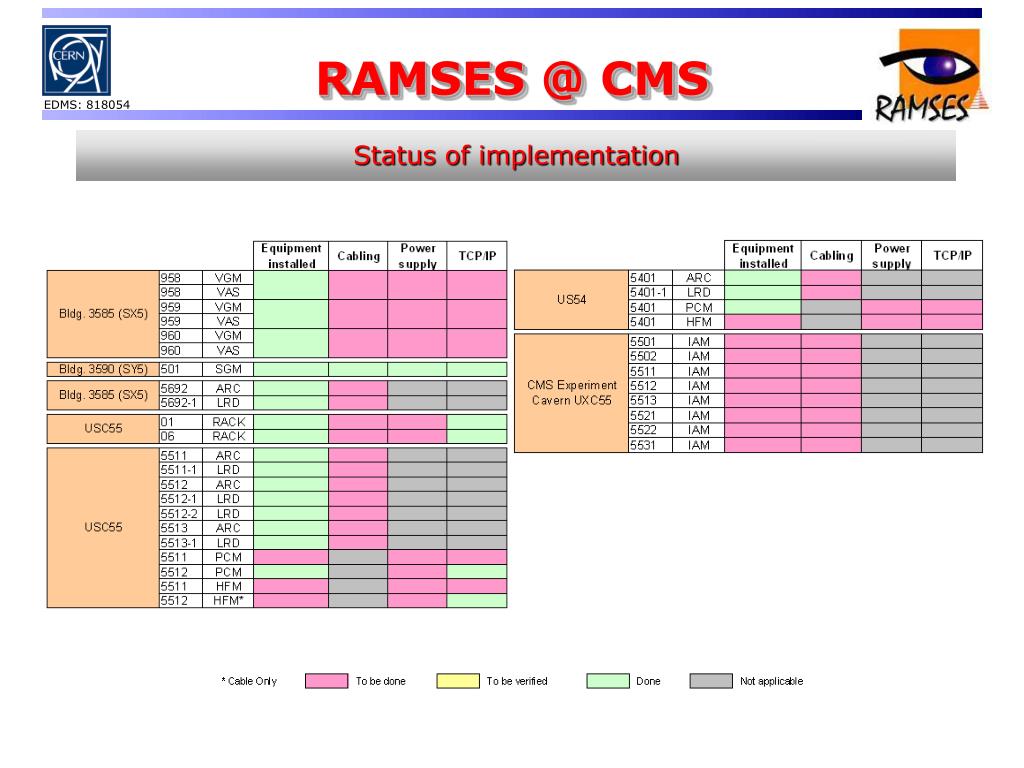Image resolution: width=1024 pixels, height=768 pixels.
Task: Select the '5512-2' number cell
Action: point(181,514)
